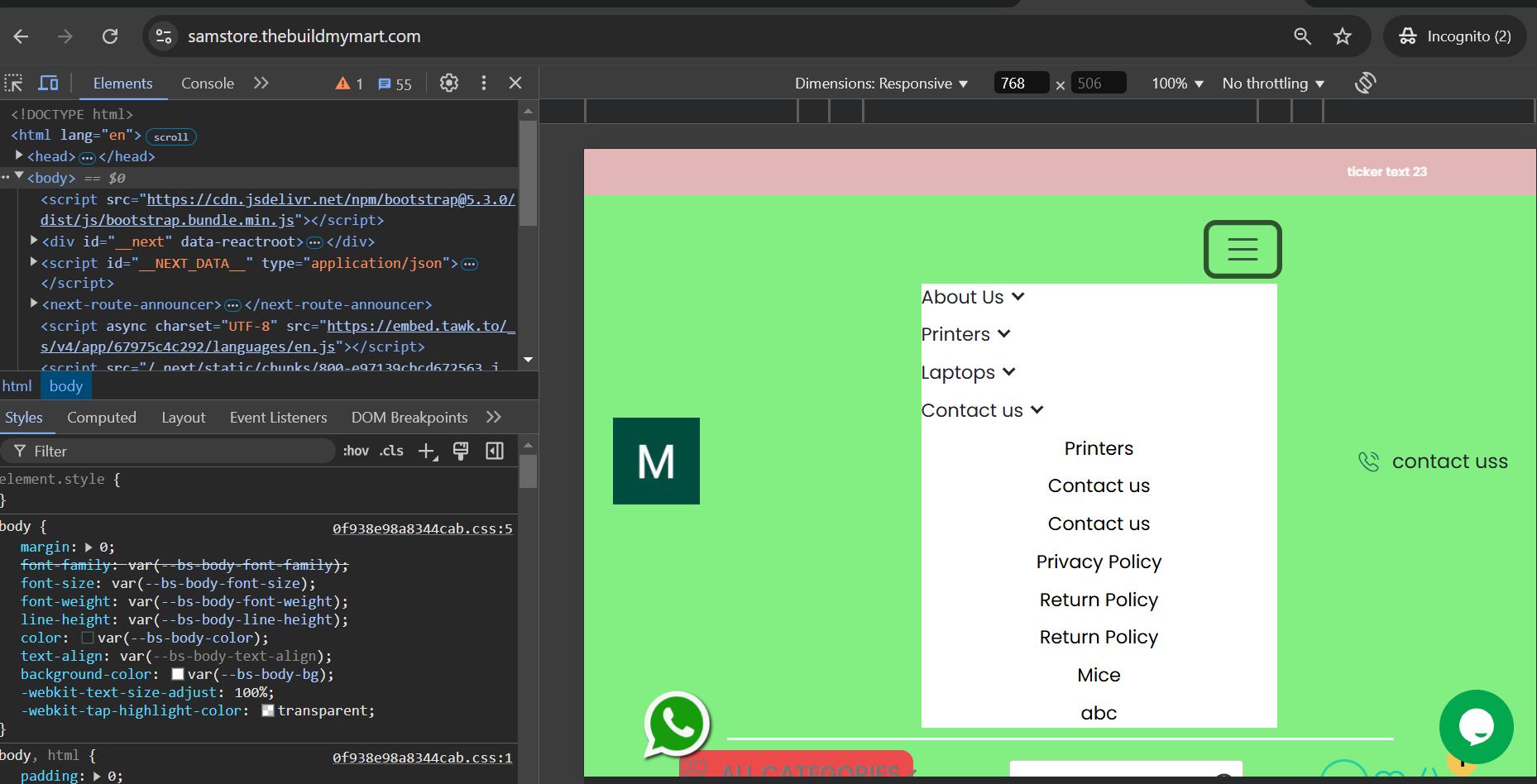Click the width field showing 768
1537x784 pixels.
(1022, 83)
